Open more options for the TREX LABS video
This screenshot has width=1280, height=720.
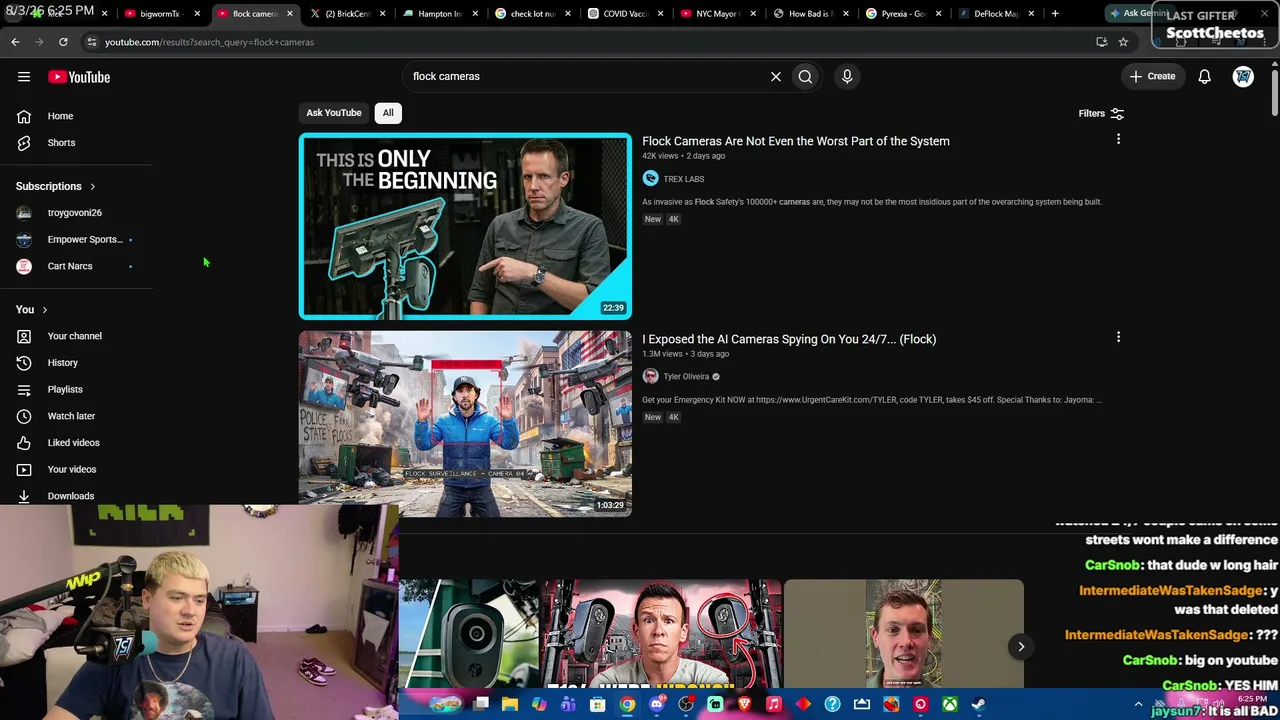(x=1118, y=140)
